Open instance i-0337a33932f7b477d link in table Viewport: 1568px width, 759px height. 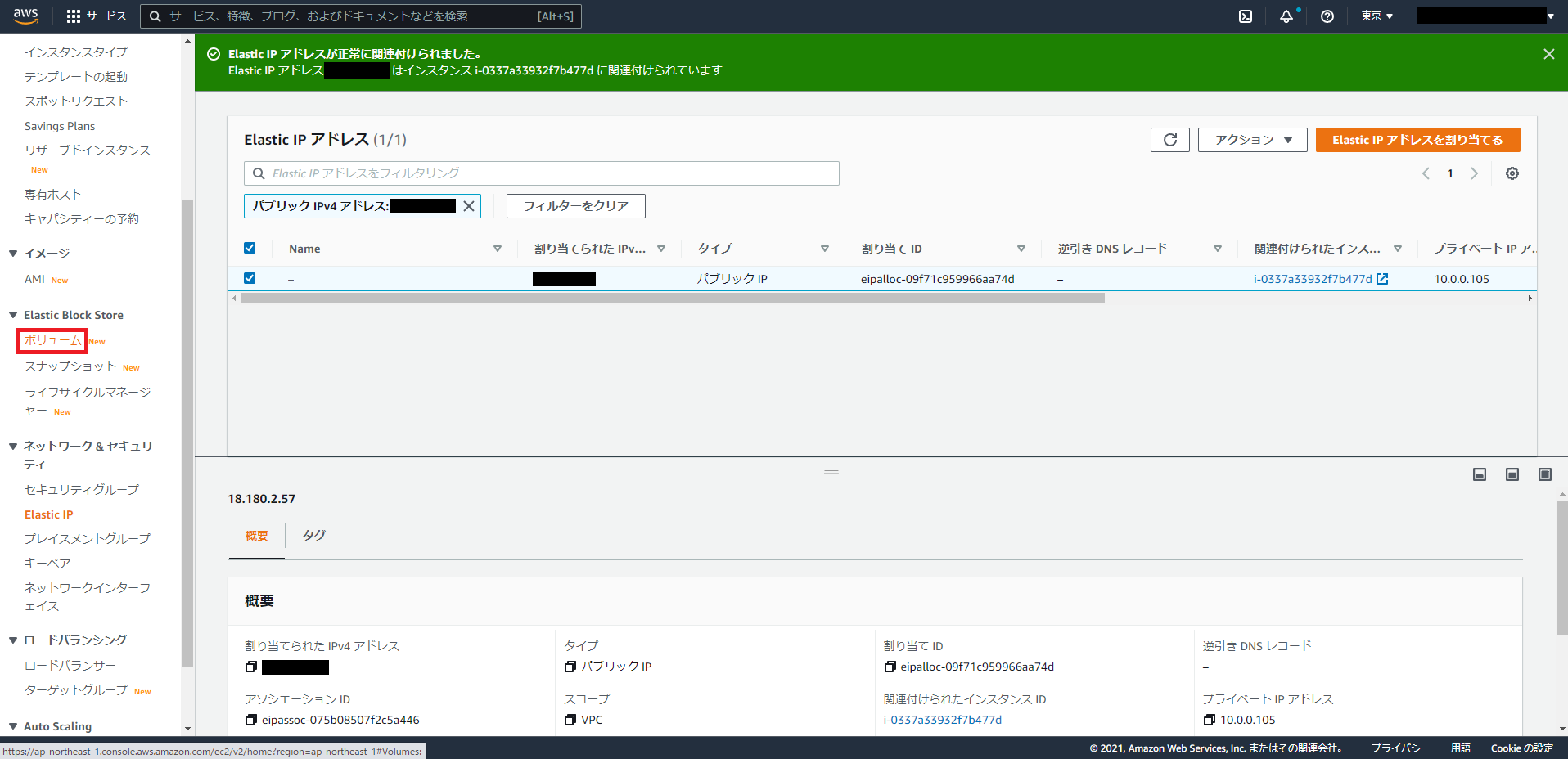1313,279
